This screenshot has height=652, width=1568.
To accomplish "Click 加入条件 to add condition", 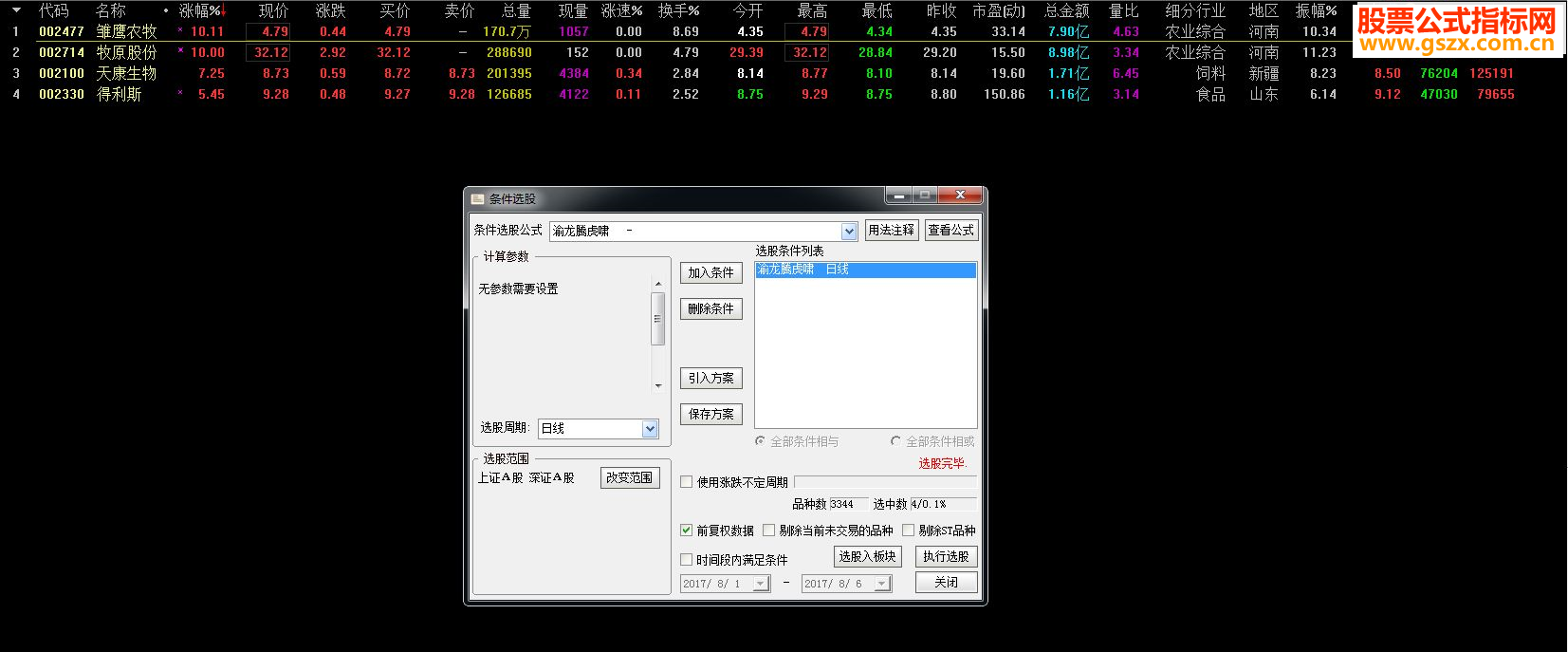I will pos(711,272).
